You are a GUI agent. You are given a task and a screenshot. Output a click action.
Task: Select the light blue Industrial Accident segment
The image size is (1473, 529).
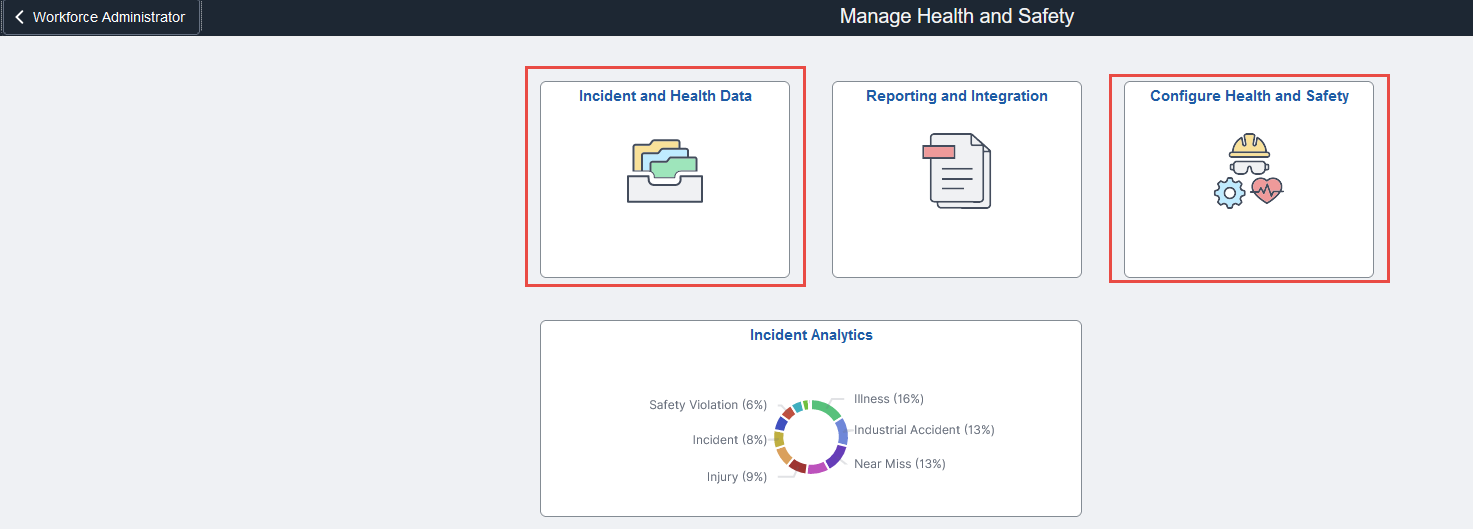point(842,432)
